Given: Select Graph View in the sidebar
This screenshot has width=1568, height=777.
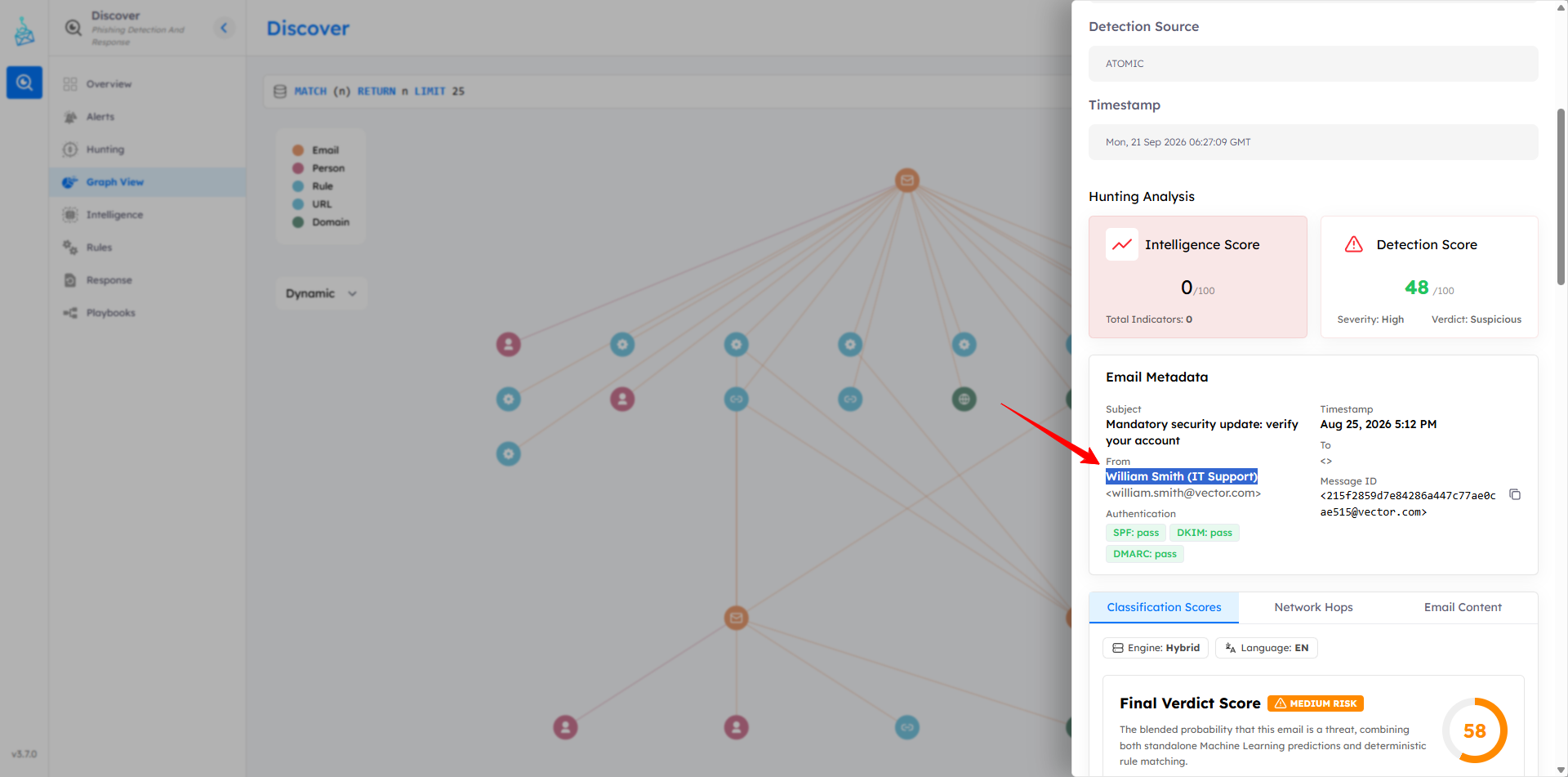Looking at the screenshot, I should pyautogui.click(x=147, y=182).
